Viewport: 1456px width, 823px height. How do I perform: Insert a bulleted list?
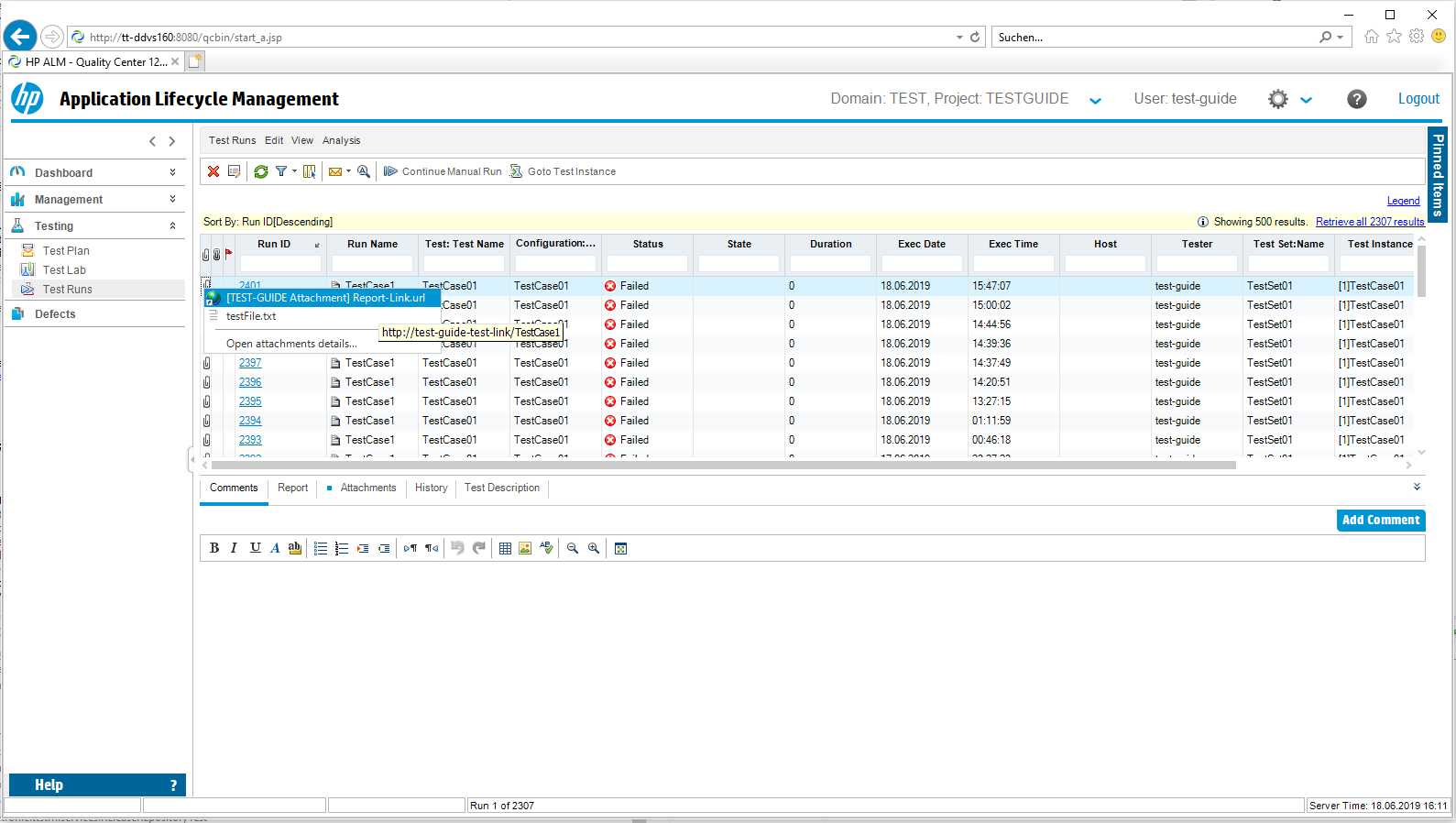pos(321,548)
